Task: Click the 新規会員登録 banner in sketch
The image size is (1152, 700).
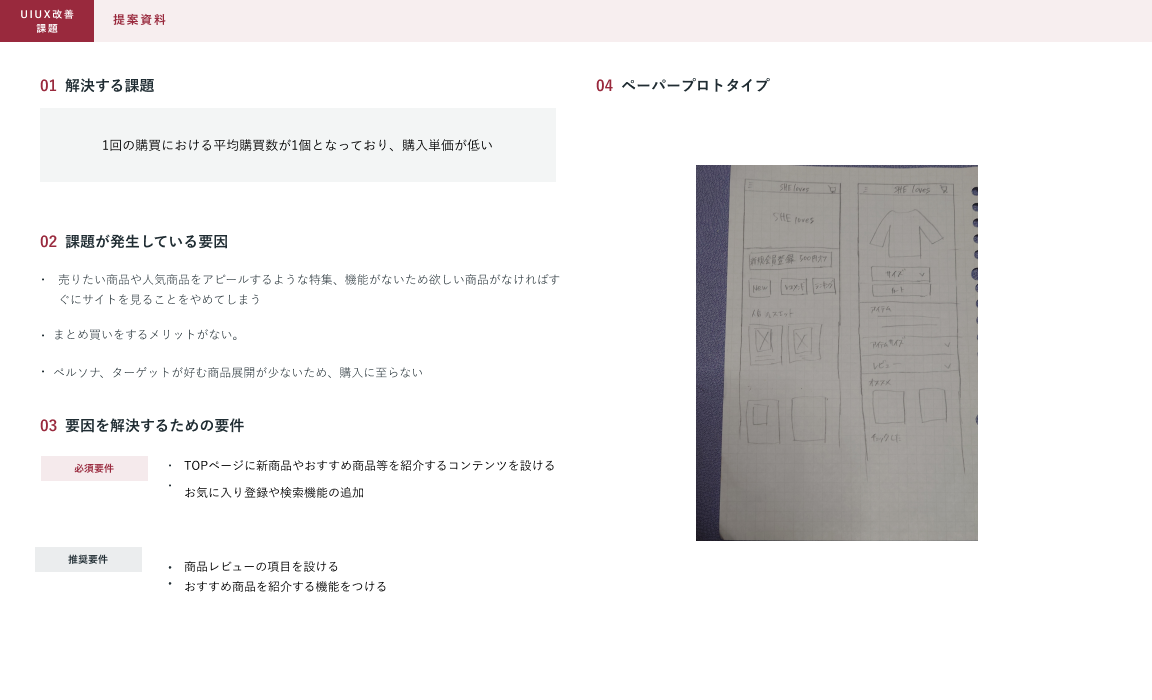Action: tap(790, 260)
